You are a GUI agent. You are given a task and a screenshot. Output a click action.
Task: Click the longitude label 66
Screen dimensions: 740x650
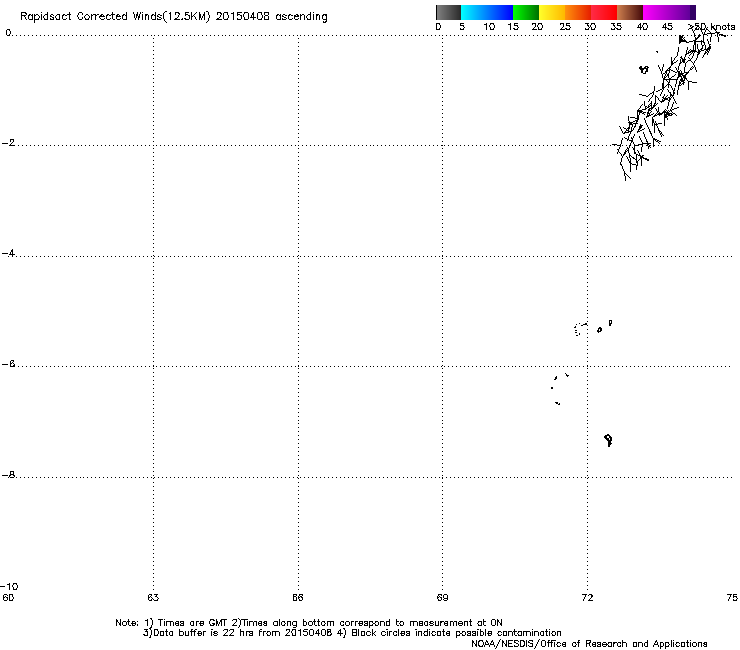[x=298, y=598]
